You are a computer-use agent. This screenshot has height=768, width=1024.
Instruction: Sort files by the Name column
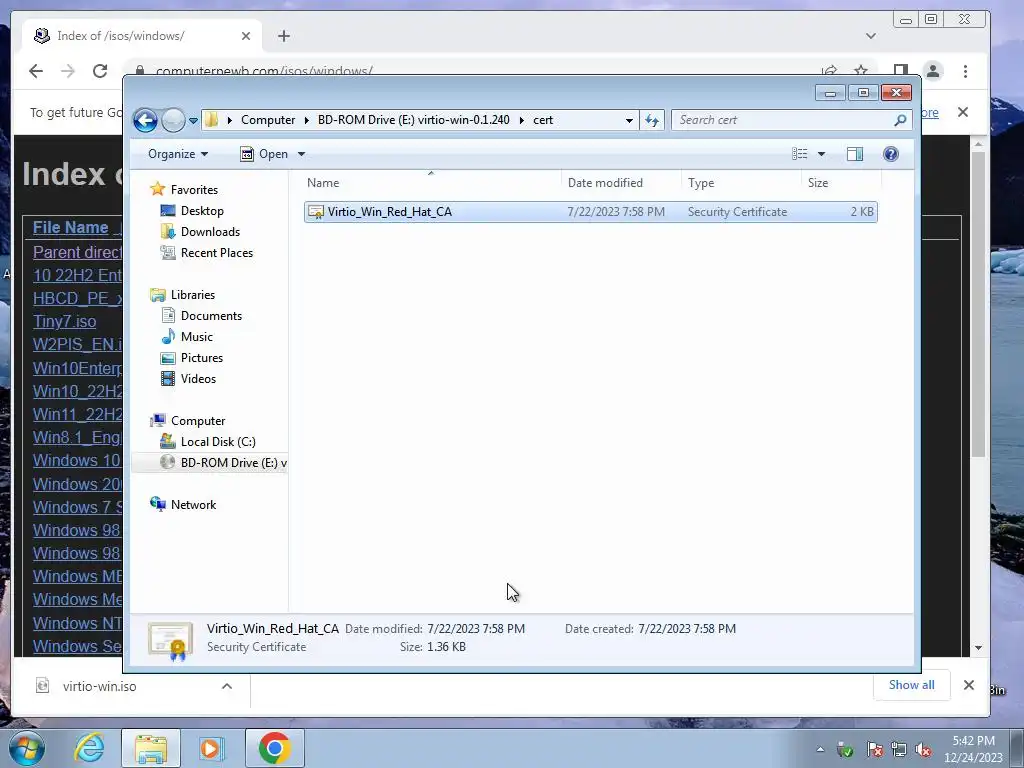coord(430,183)
